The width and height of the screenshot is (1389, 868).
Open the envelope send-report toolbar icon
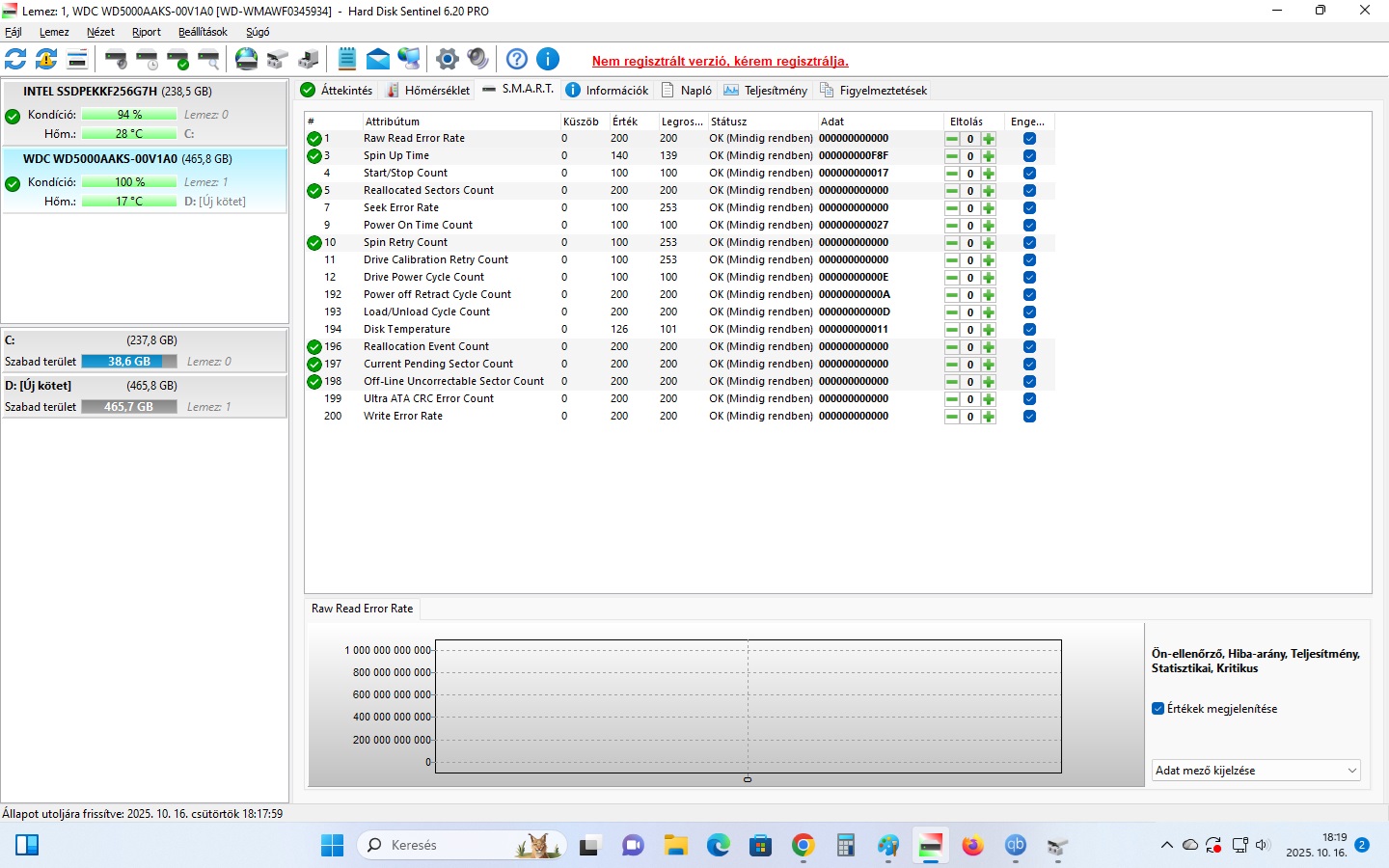378,59
